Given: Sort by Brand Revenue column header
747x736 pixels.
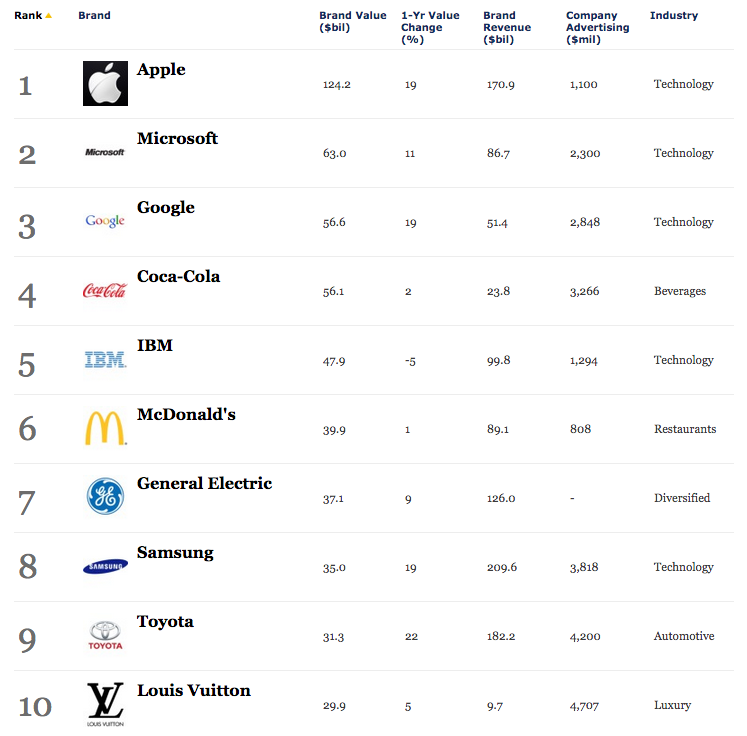Looking at the screenshot, I should [x=507, y=27].
